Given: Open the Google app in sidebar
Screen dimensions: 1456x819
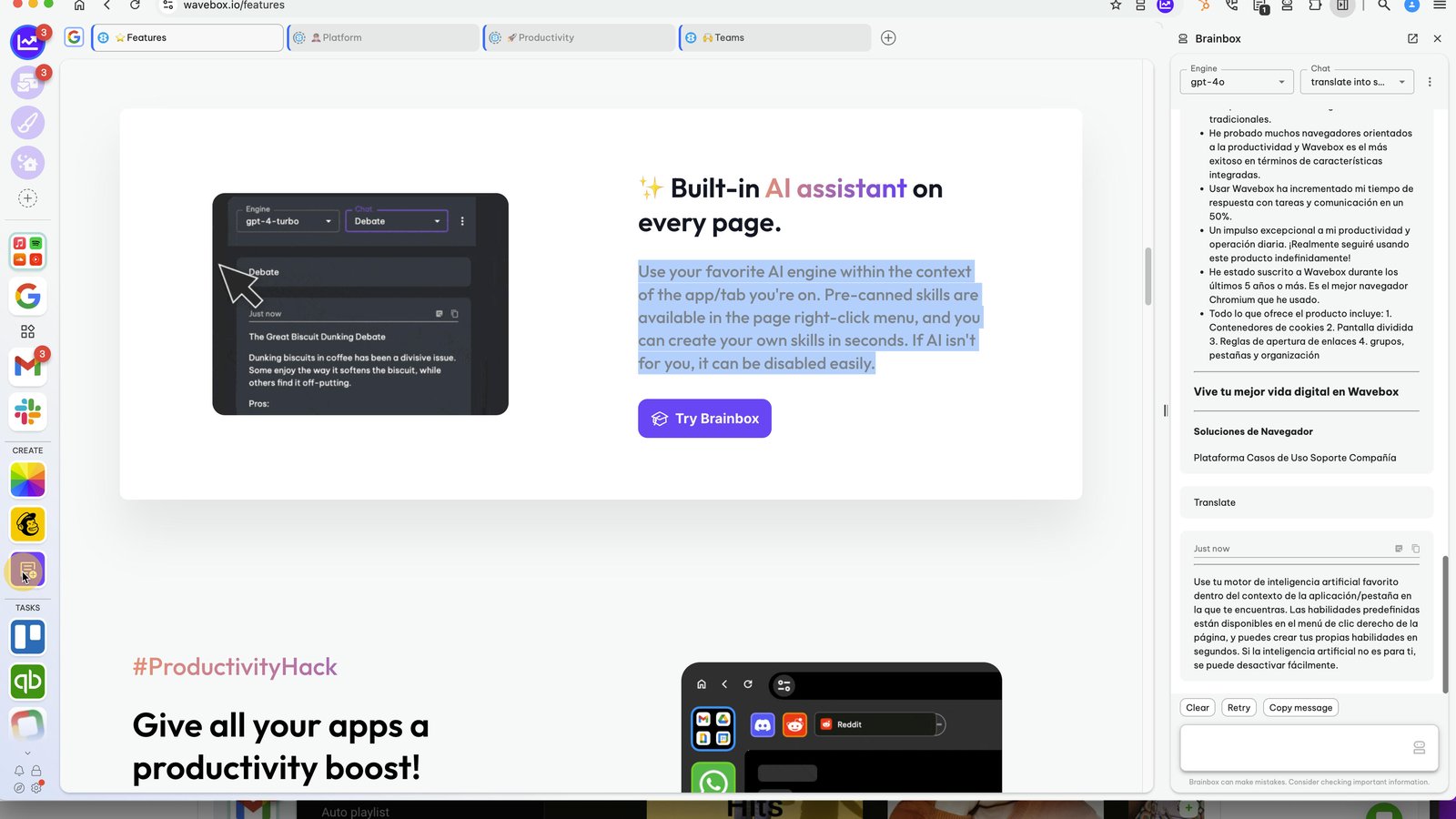Looking at the screenshot, I should click(27, 296).
